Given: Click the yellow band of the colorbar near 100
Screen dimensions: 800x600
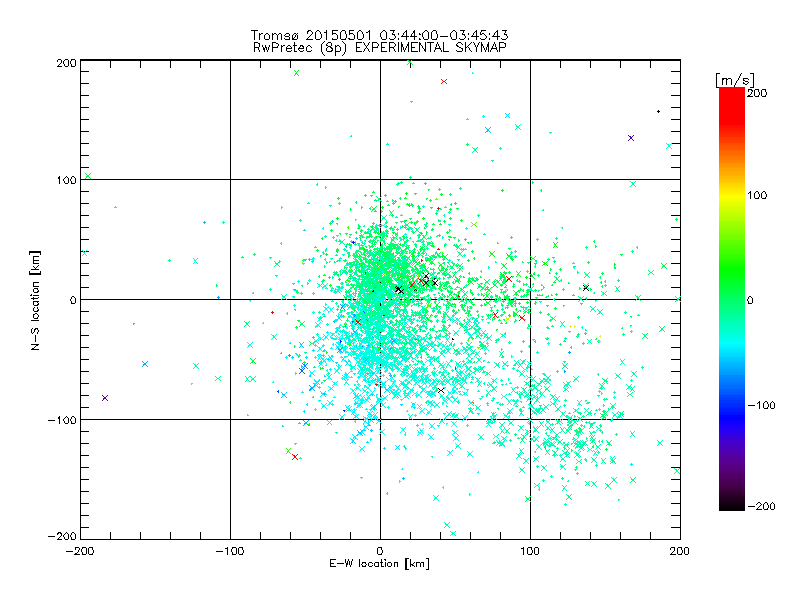Looking at the screenshot, I should point(732,195).
